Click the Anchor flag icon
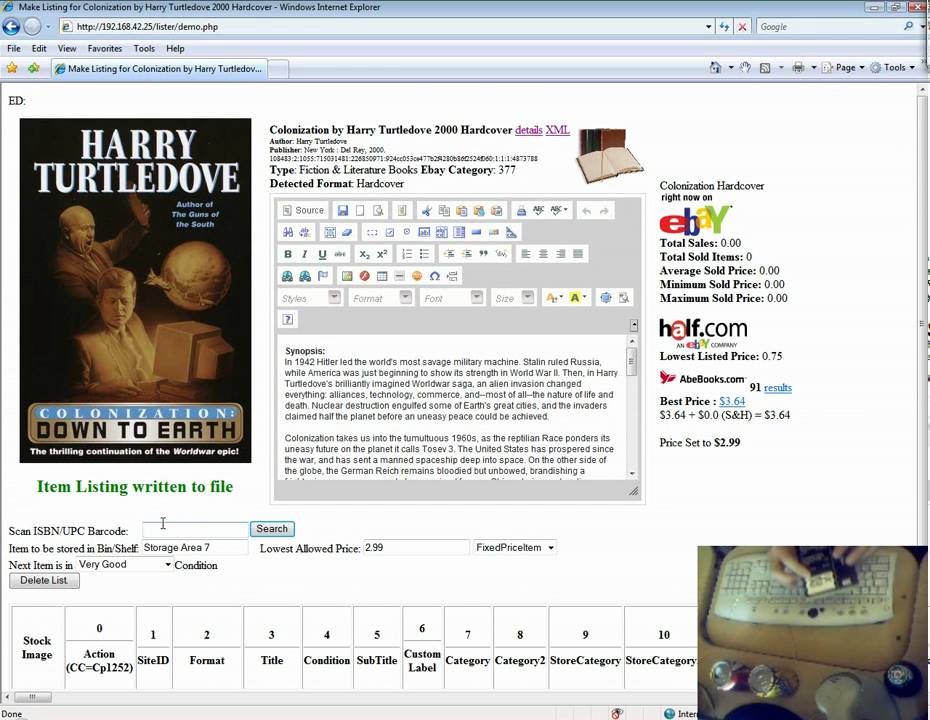This screenshot has width=930, height=720. 323,276
